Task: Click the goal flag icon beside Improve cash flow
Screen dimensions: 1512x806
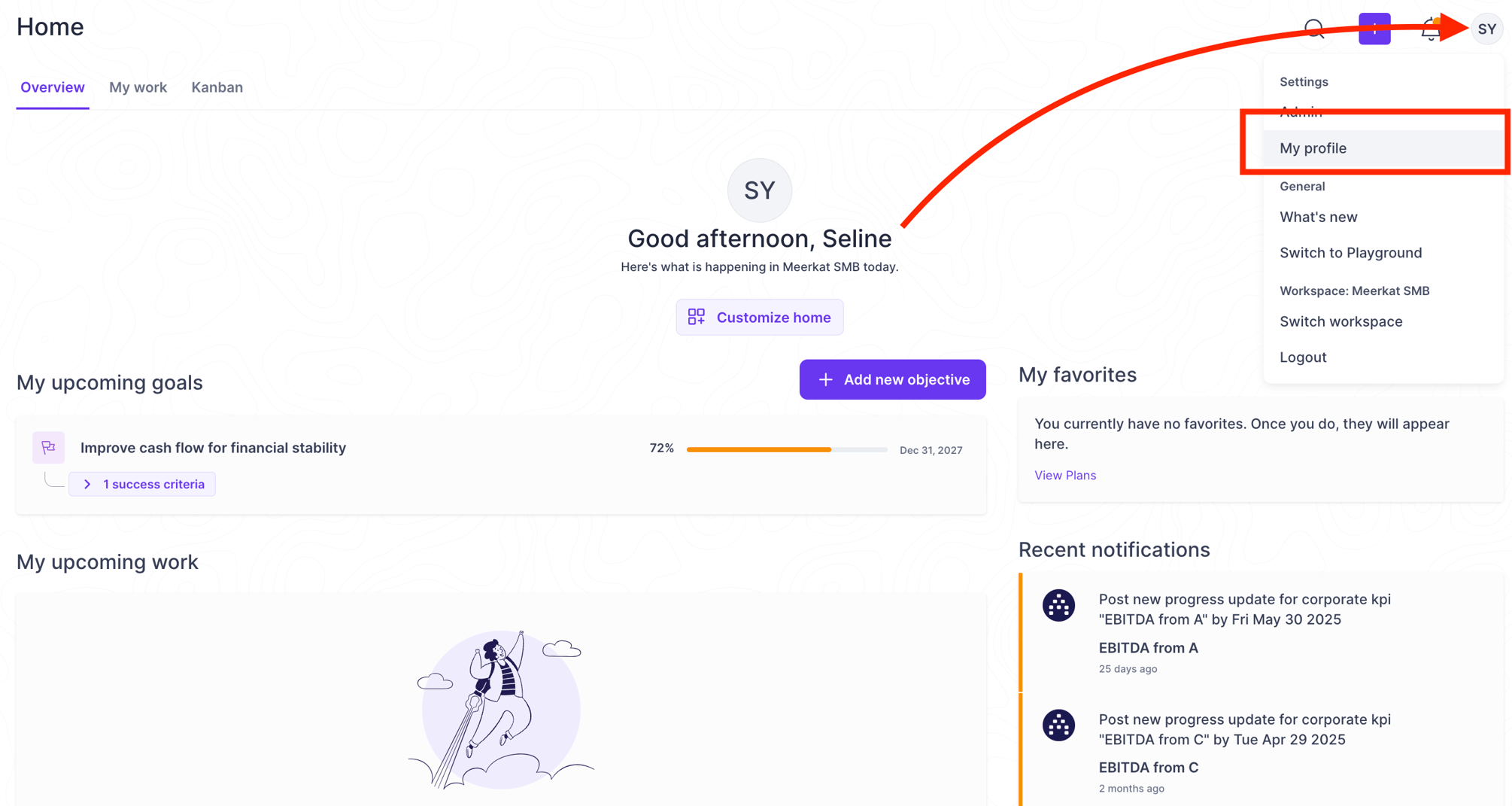Action: 48,447
